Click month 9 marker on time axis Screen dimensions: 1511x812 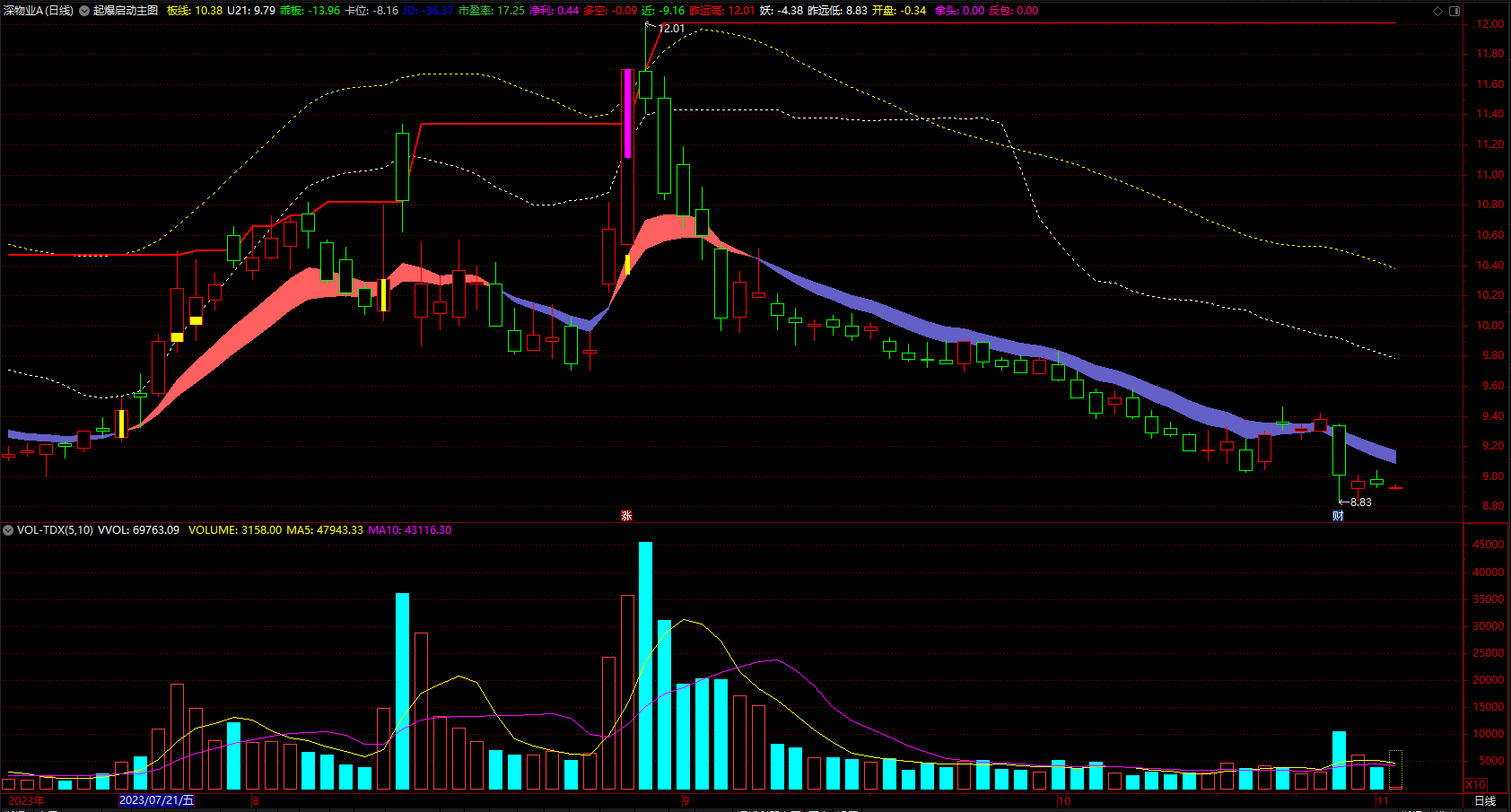pyautogui.click(x=686, y=800)
